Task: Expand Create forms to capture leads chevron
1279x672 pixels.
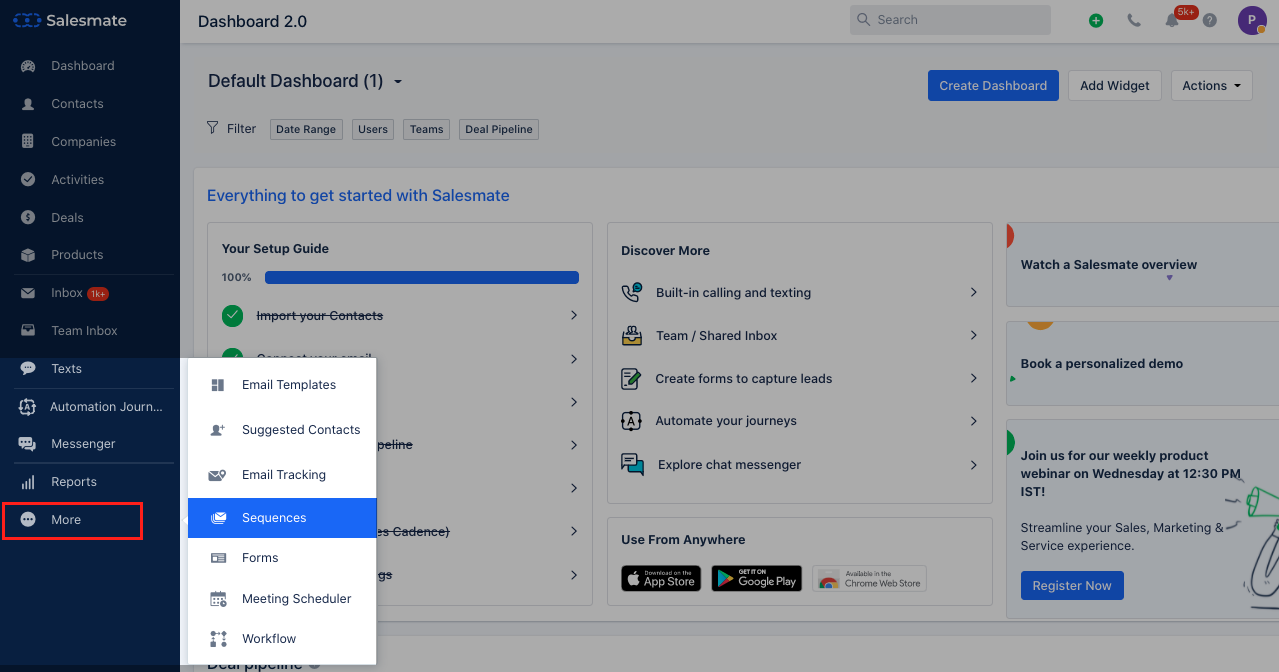Action: pyautogui.click(x=974, y=379)
